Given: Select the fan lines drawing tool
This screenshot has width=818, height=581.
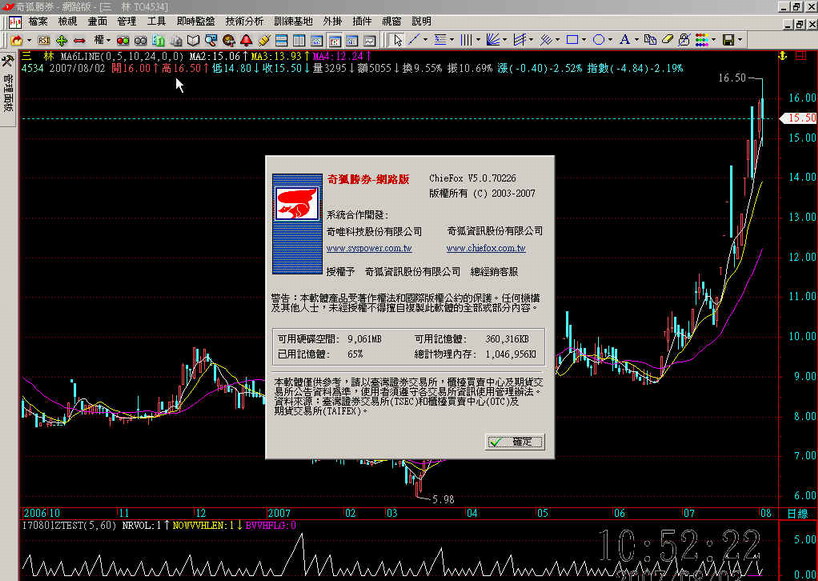Looking at the screenshot, I should click(x=492, y=40).
